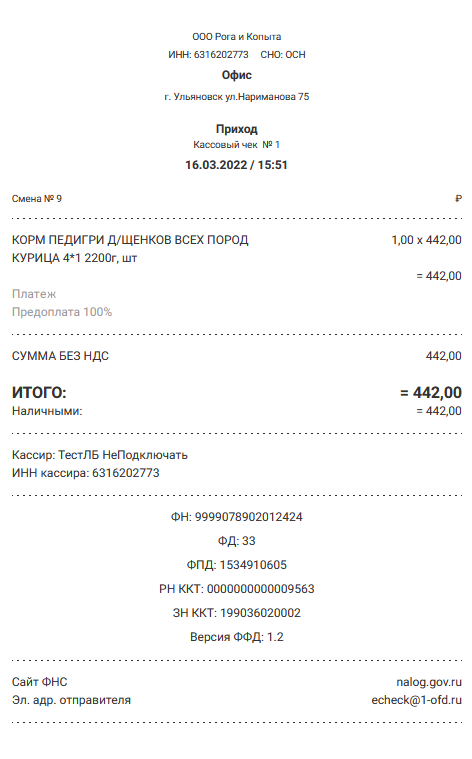Click the Приход heading
Screen dimensions: 472x759
[236, 129]
